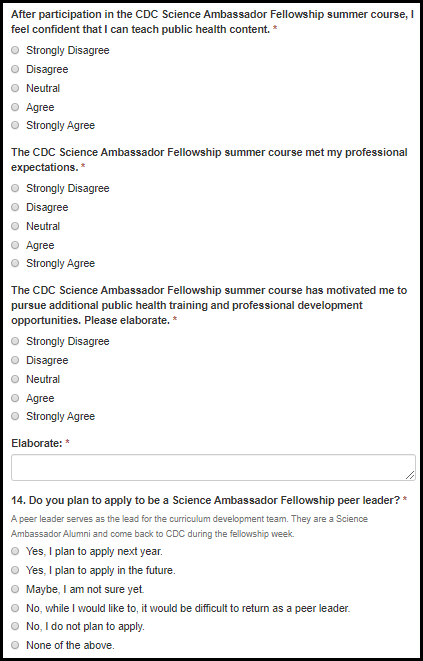Select Disagree for course met professional expectations
This screenshot has height=661, width=423.
(x=15, y=207)
